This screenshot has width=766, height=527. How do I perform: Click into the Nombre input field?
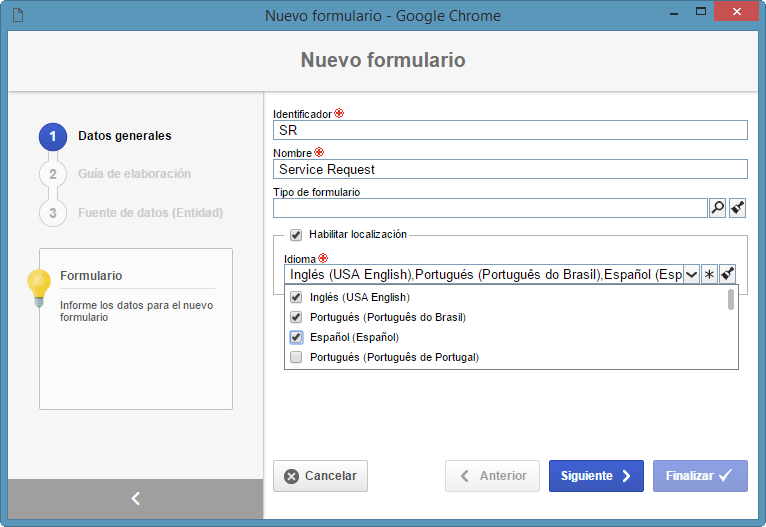click(x=510, y=169)
